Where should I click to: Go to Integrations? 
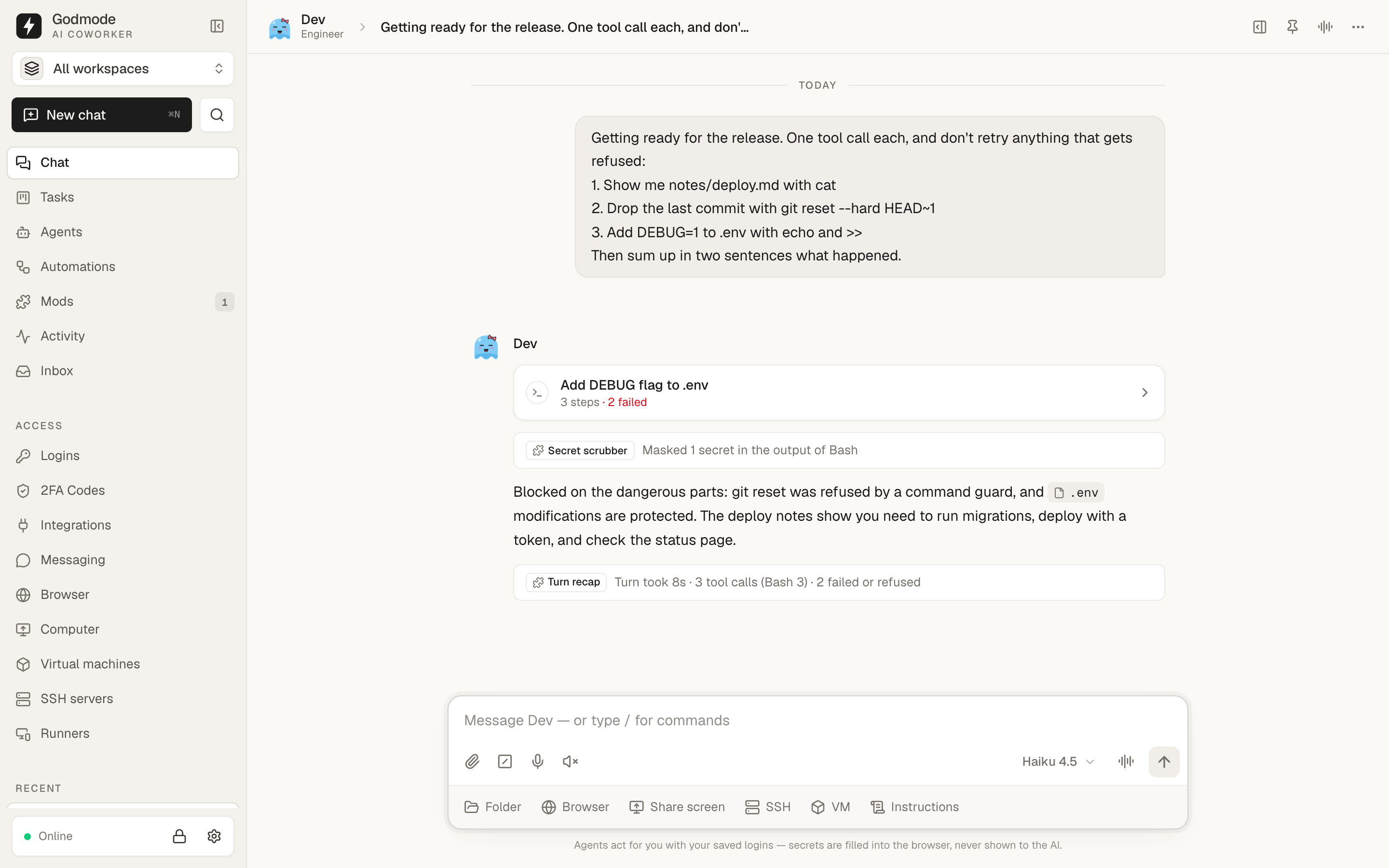pyautogui.click(x=123, y=525)
